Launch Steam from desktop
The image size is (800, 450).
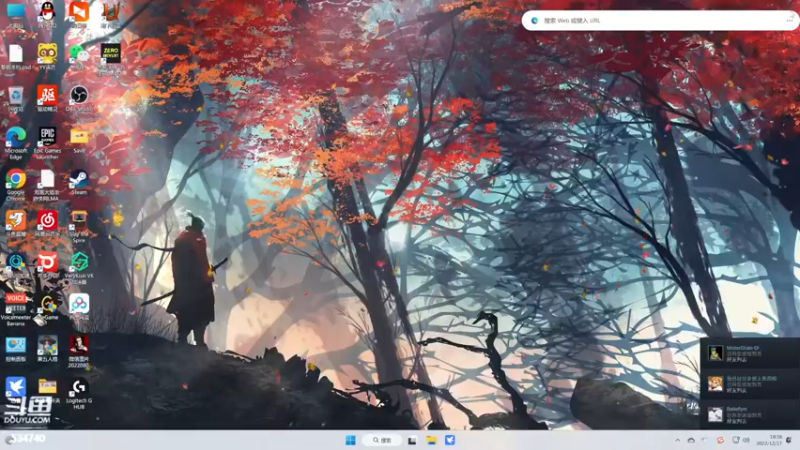coord(79,183)
